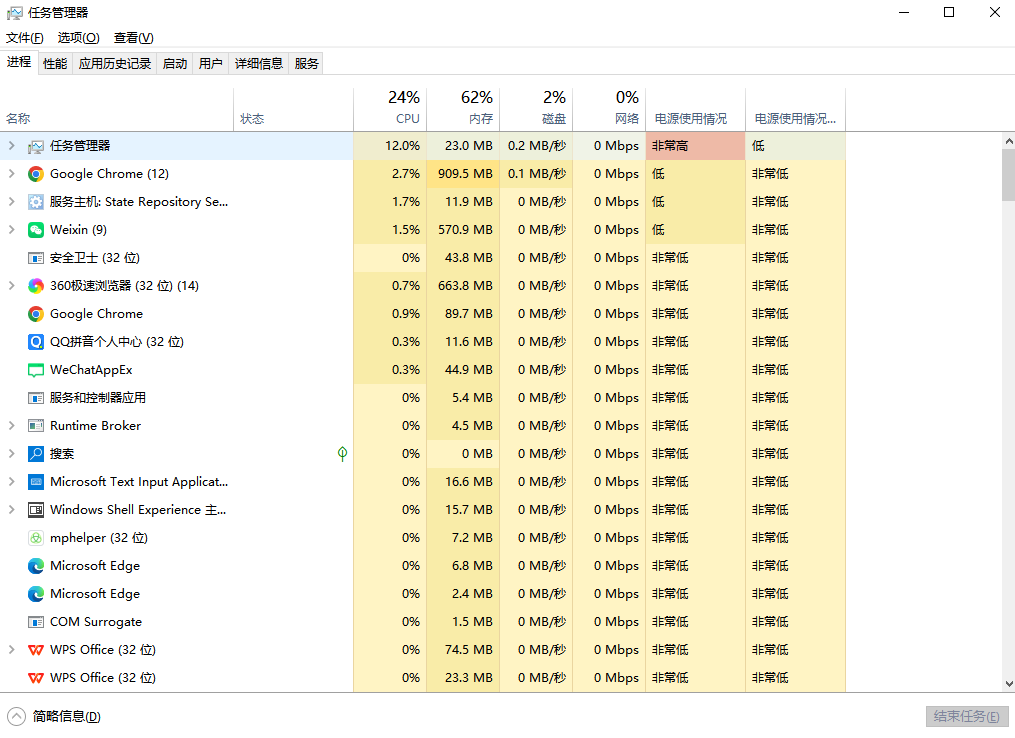This screenshot has width=1015, height=738.
Task: Sort by the 电源使用情况 column header
Action: 696,109
